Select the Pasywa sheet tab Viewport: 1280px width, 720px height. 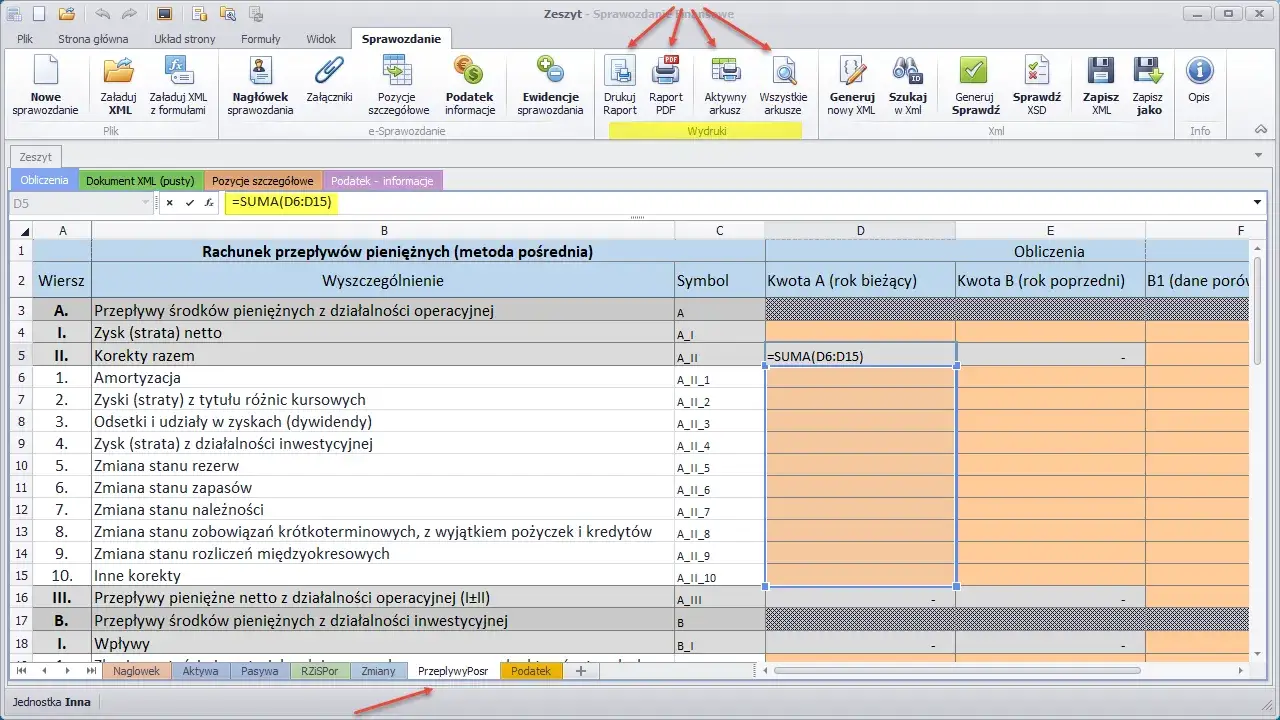(x=259, y=671)
